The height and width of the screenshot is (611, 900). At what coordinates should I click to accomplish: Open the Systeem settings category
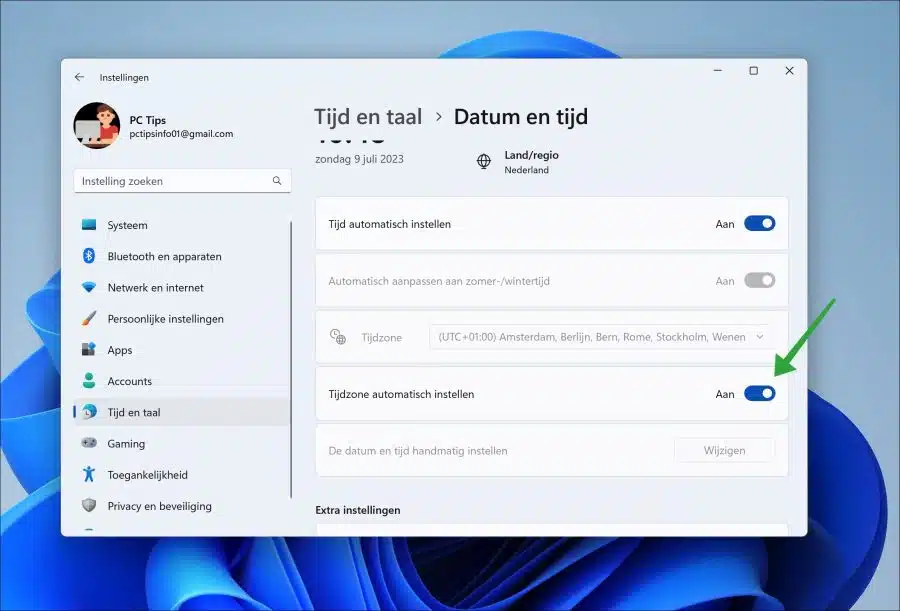tap(182, 225)
